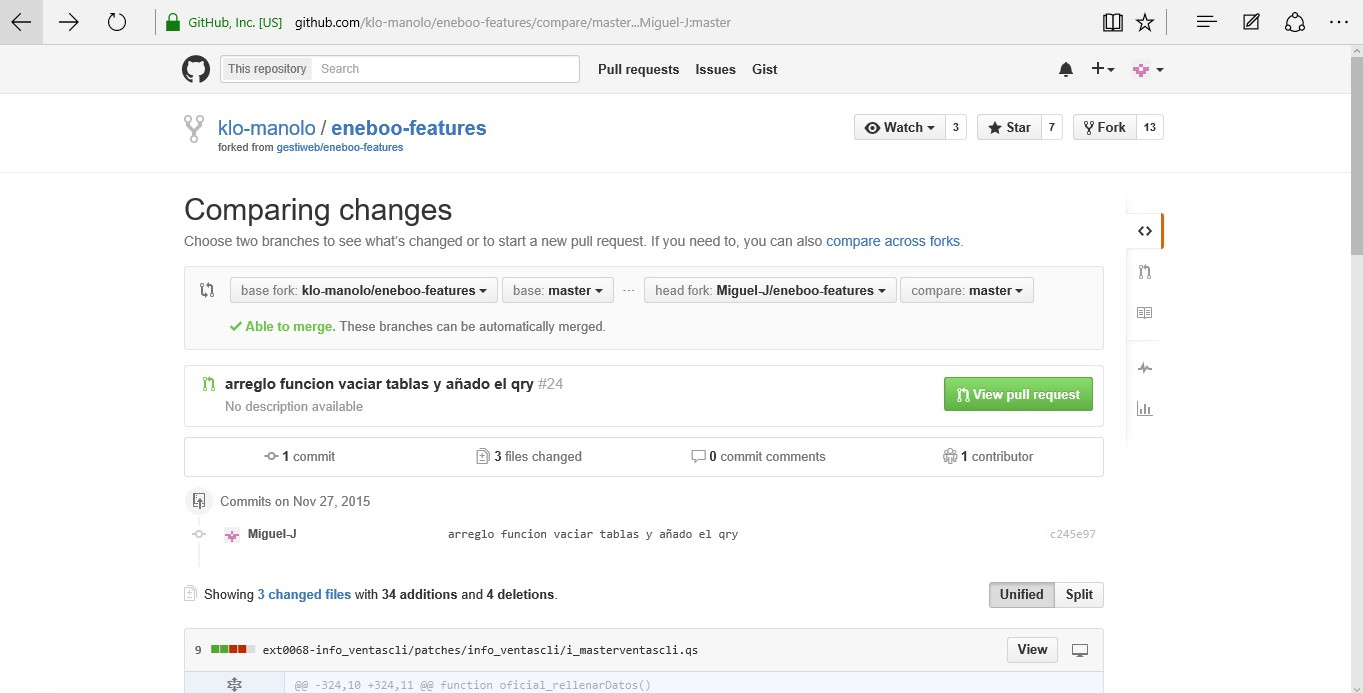
Task: Open the base fork dropdown
Action: click(x=363, y=290)
